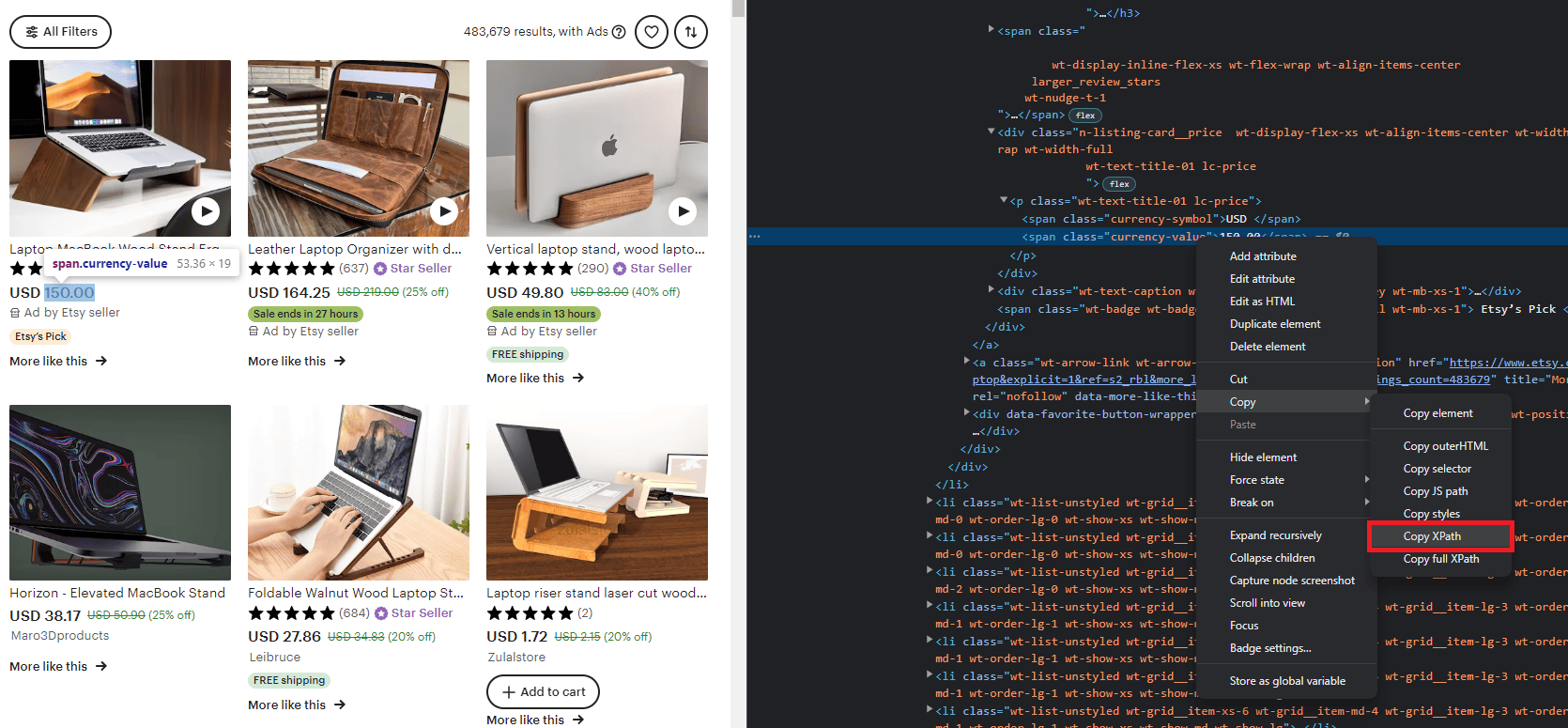This screenshot has height=728, width=1568.
Task: Play video on vertical laptop stand thumbnail
Action: pos(683,211)
